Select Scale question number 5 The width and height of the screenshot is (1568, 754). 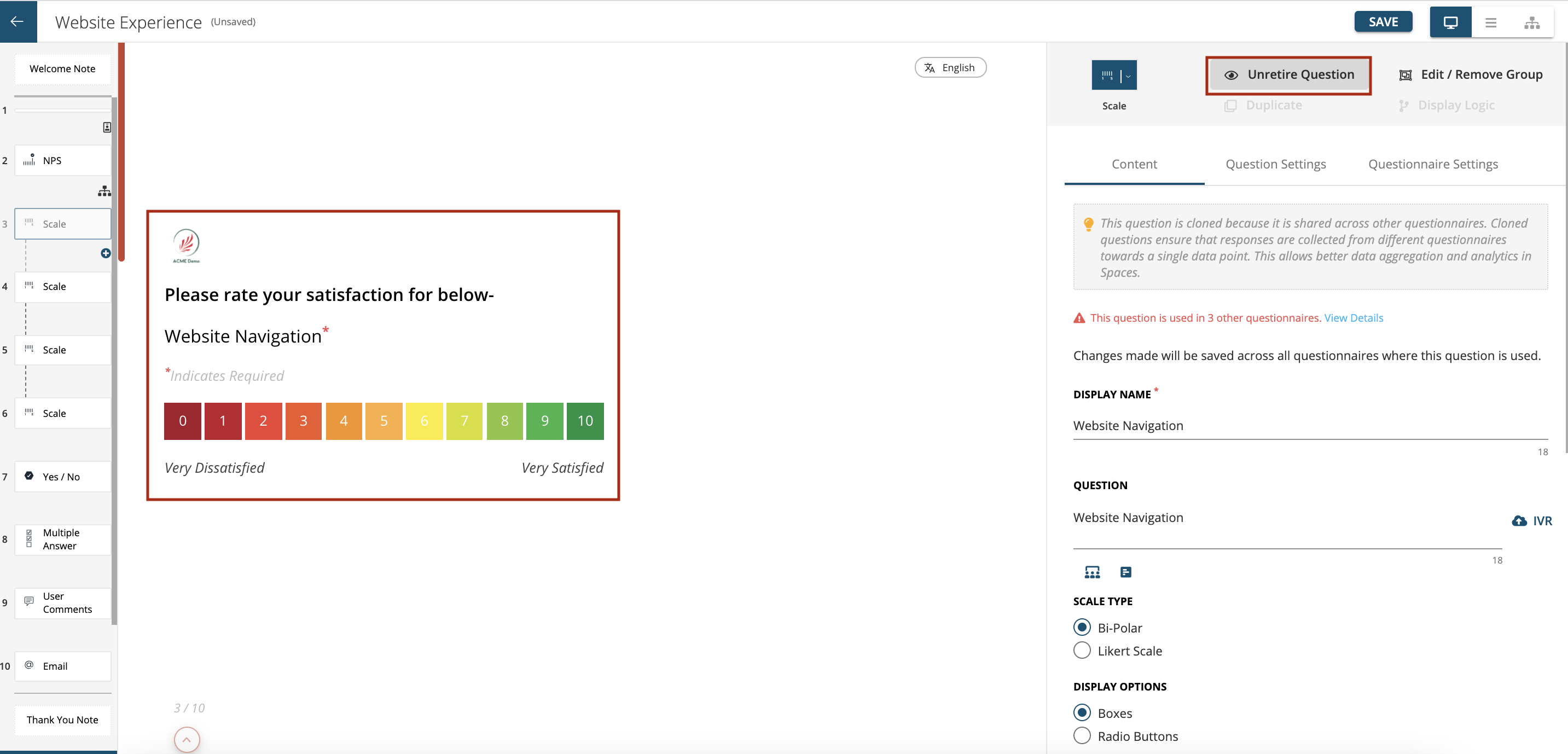tap(63, 350)
